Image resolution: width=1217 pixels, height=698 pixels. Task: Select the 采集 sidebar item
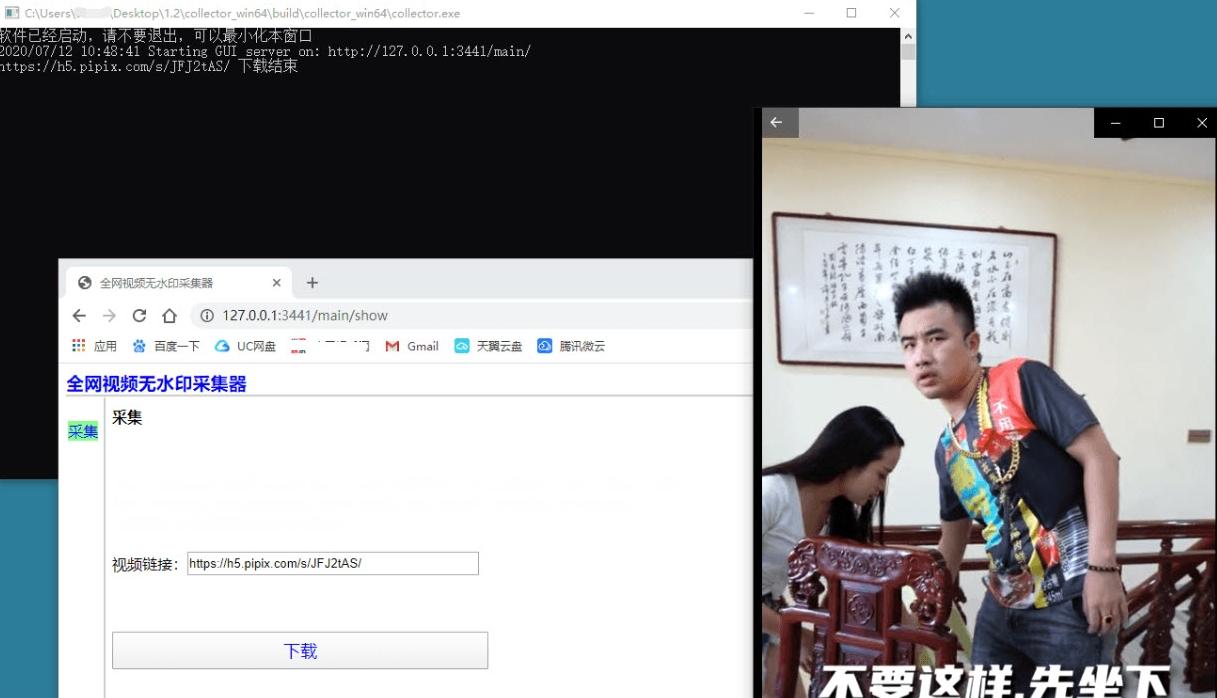tap(83, 431)
